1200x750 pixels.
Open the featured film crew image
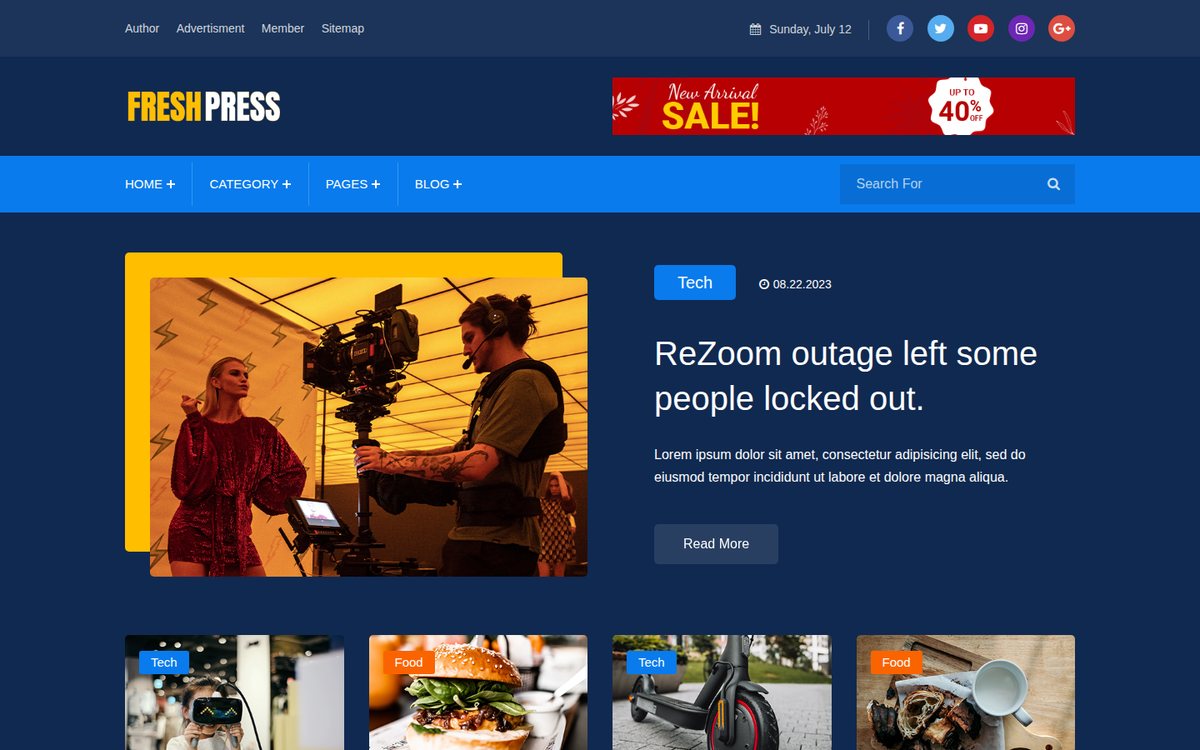369,427
